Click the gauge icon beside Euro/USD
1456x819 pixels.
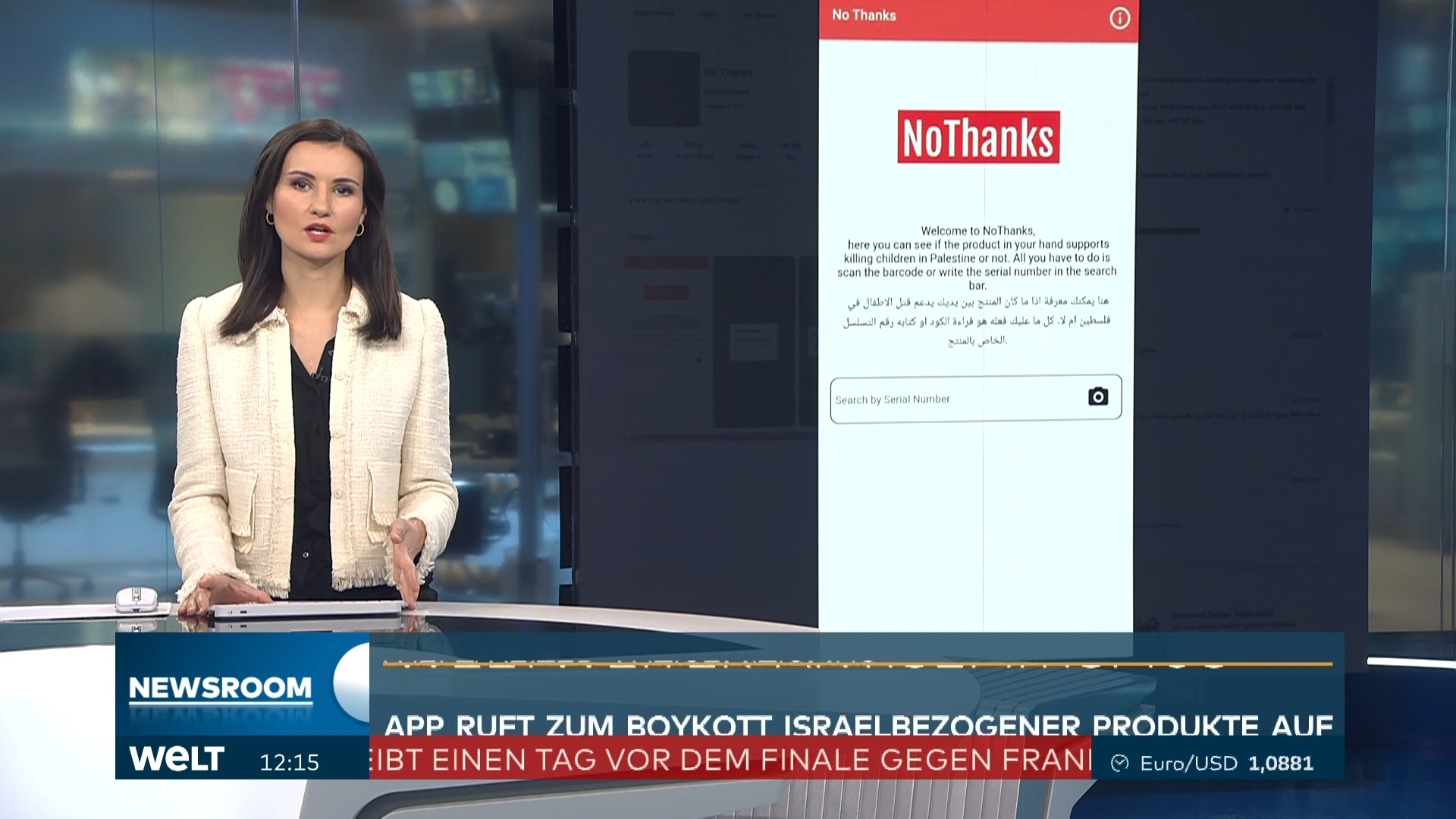point(1120,763)
